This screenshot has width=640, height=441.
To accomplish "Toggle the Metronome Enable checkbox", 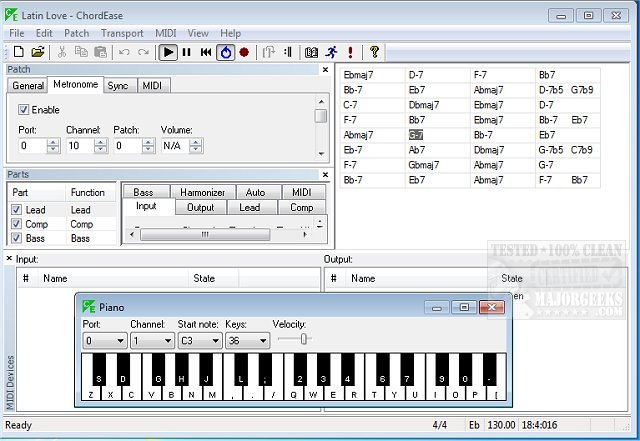I will tap(23, 109).
